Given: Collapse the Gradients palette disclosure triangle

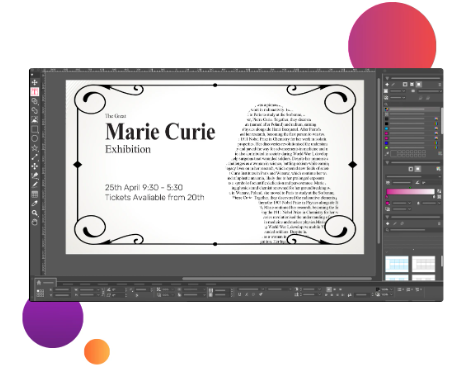Looking at the screenshot, I should pyautogui.click(x=387, y=163).
